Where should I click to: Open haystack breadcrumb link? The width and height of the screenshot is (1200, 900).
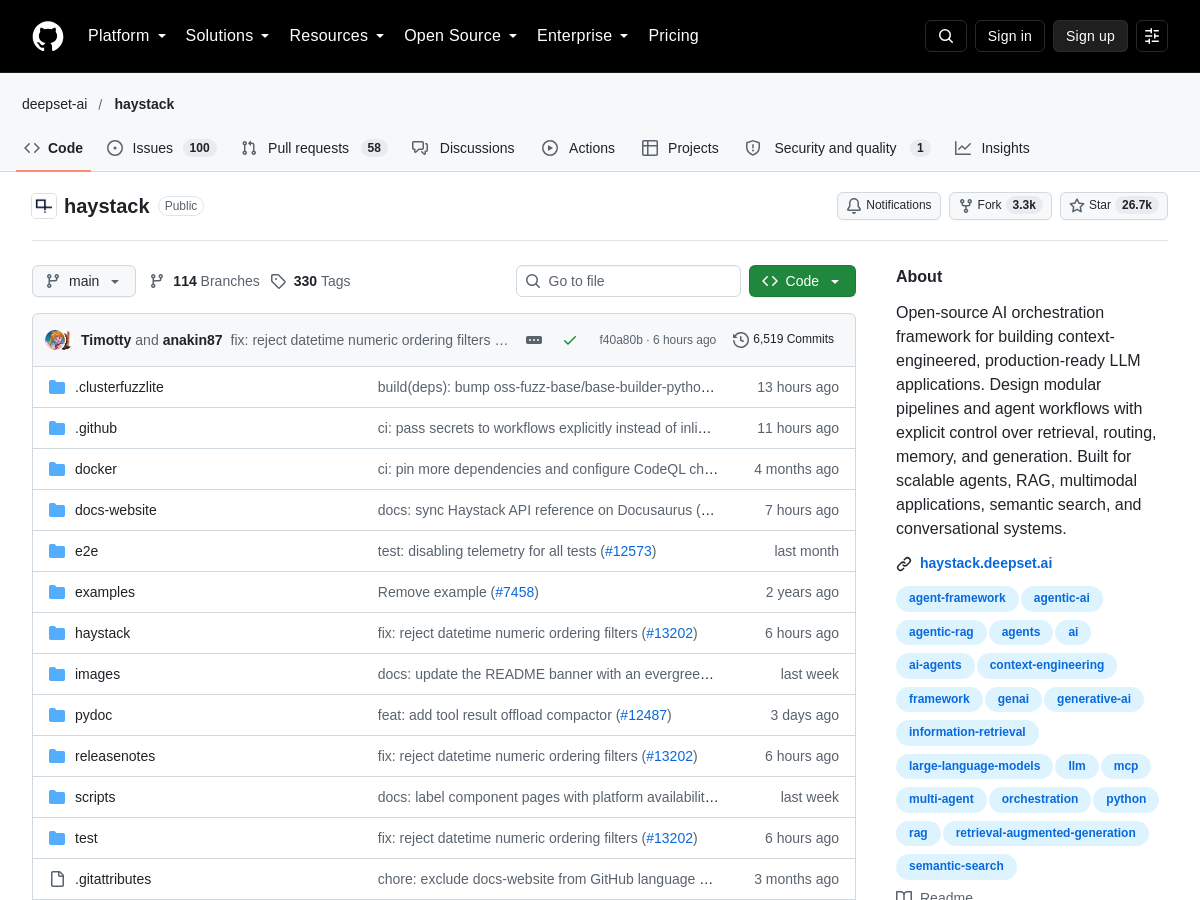(144, 104)
